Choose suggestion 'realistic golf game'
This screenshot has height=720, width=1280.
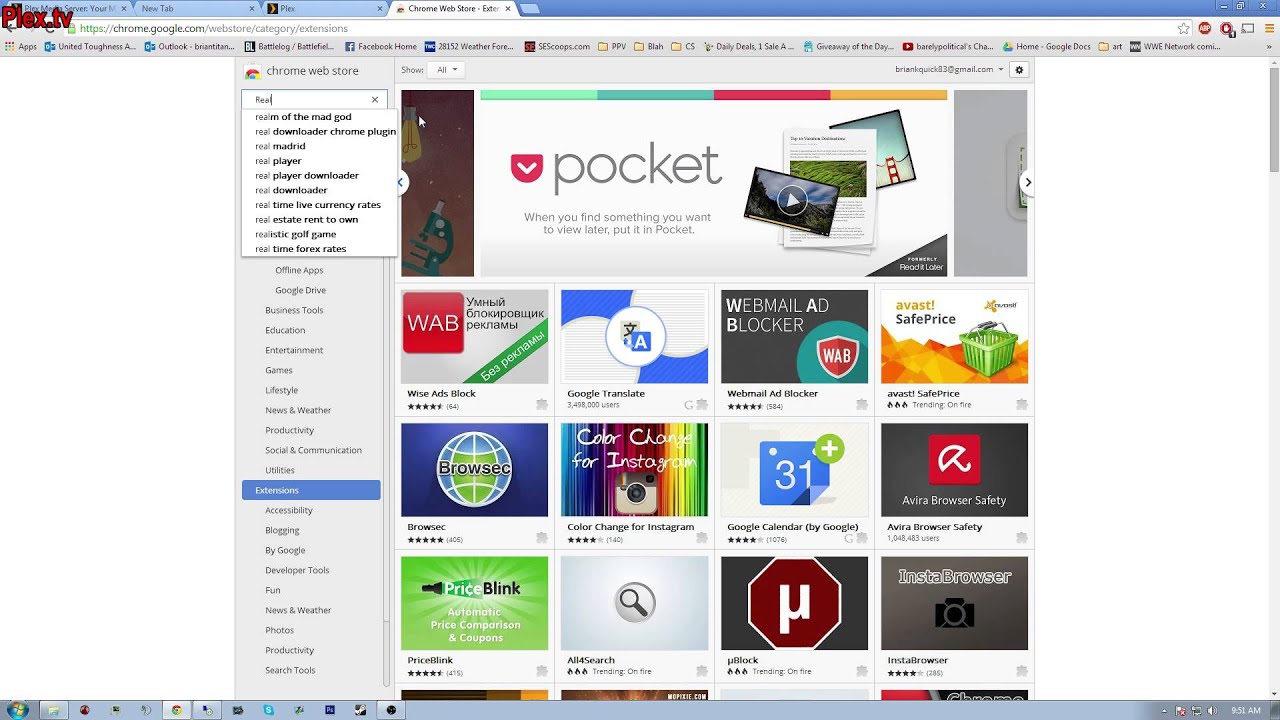click(295, 234)
